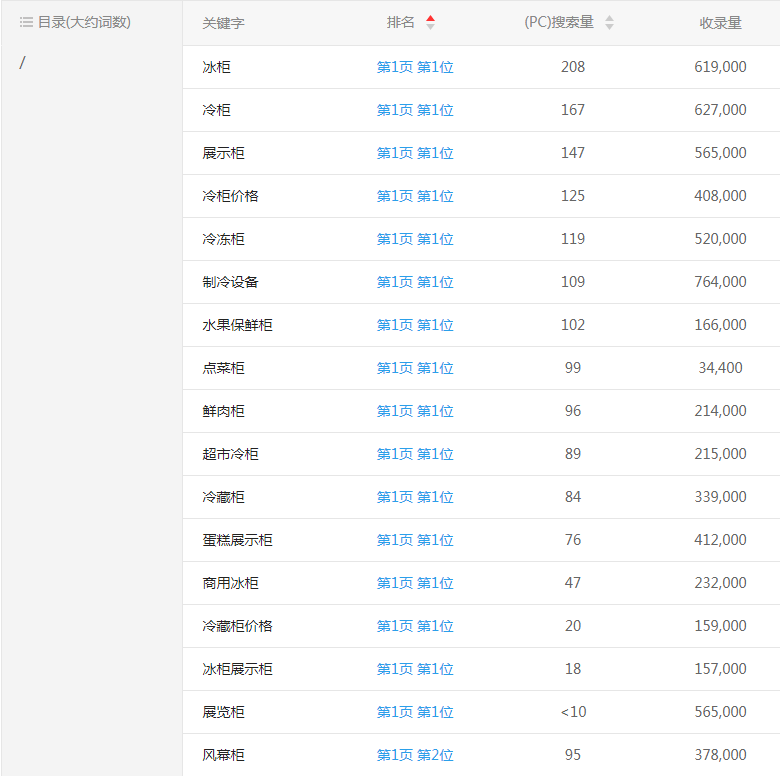Viewport: 780px width, 776px height.
Task: Sort by (PC)搜索量 using arrow icon
Action: coord(609,23)
